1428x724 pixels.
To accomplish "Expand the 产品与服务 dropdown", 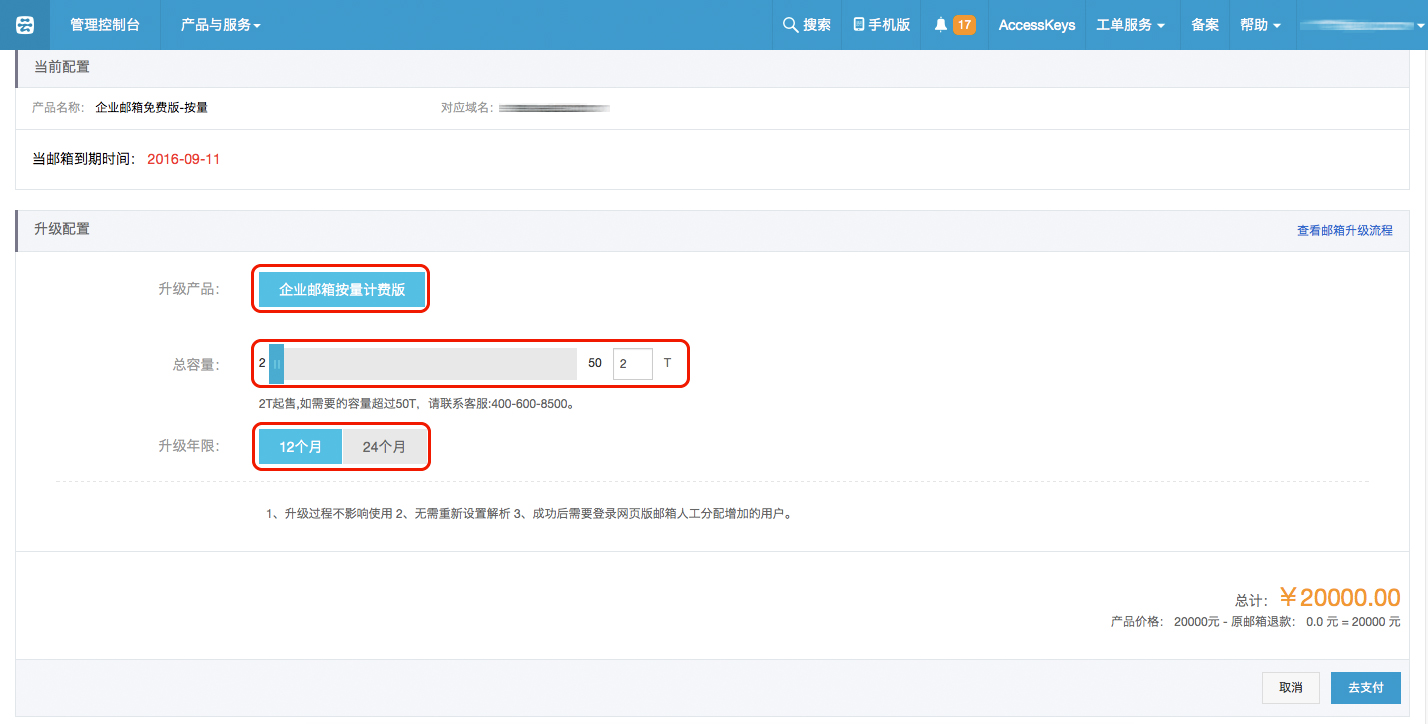I will coord(220,25).
